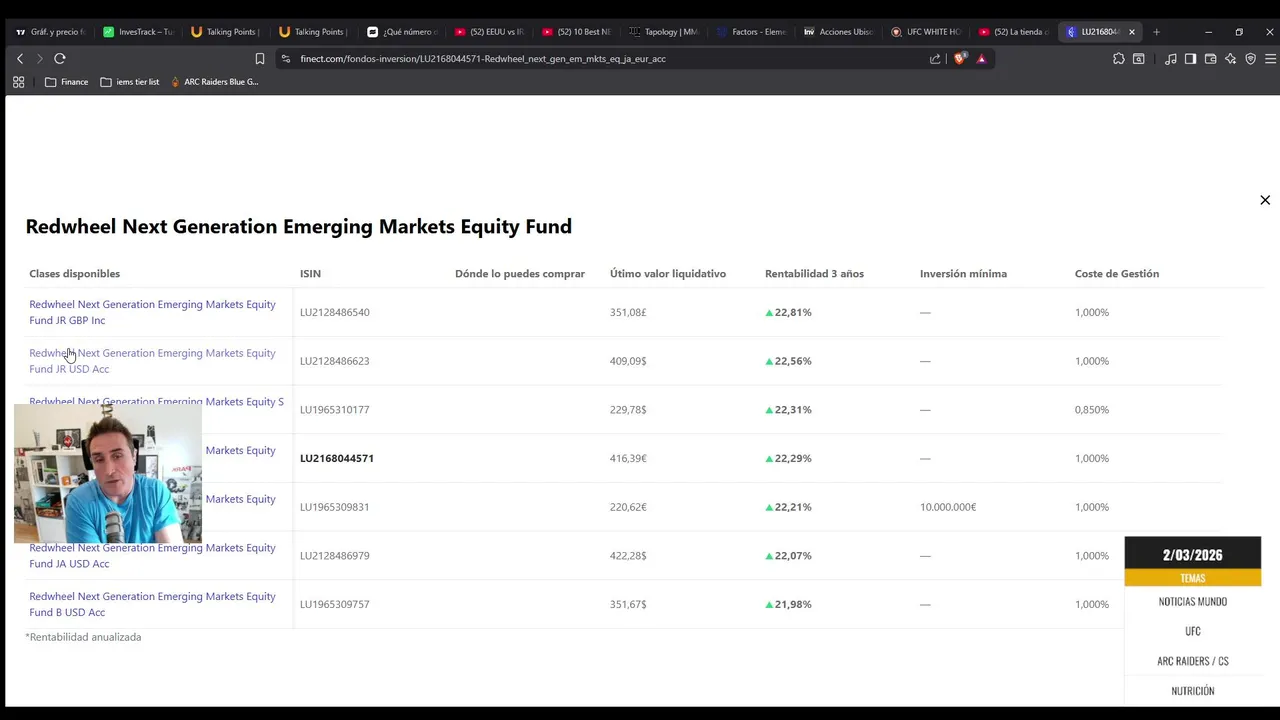This screenshot has width=1280, height=720.
Task: Switch to the ¿Qué número tab
Action: coord(402,32)
